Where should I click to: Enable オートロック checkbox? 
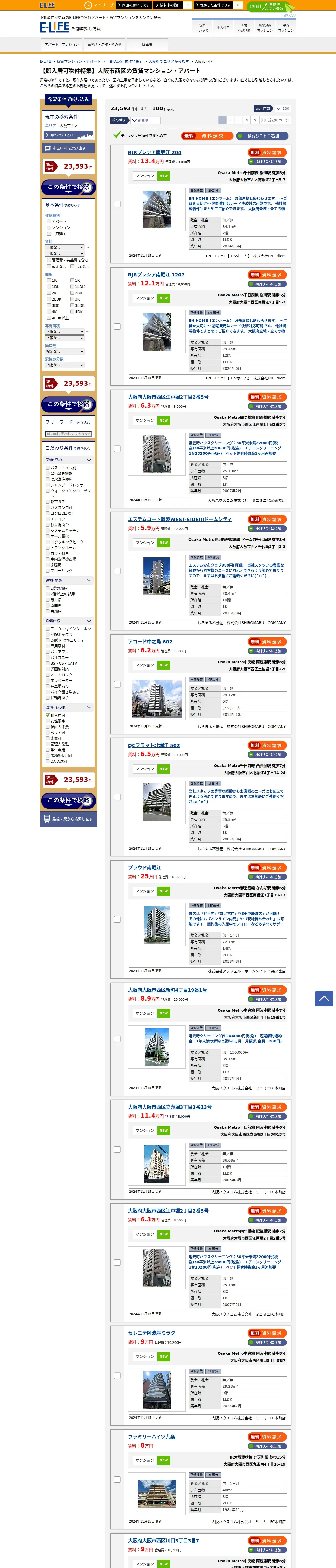(48, 675)
